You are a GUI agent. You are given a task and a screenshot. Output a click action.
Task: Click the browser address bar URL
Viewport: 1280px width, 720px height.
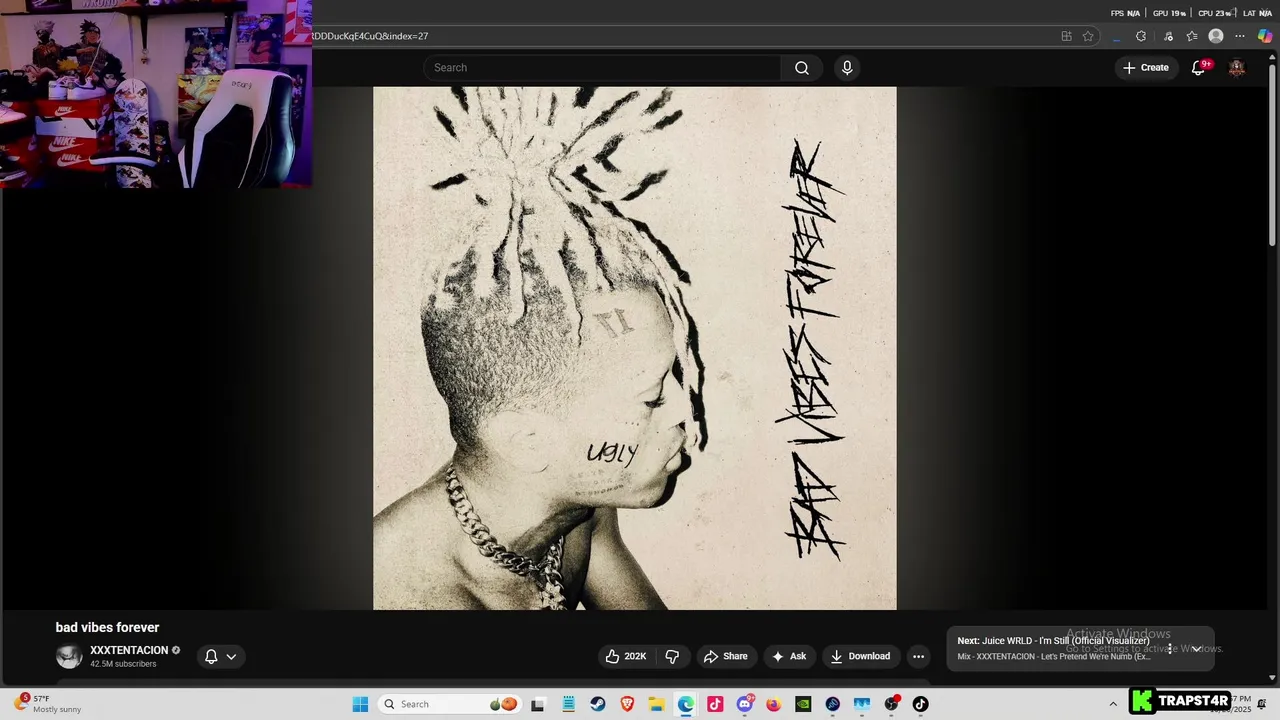click(370, 36)
